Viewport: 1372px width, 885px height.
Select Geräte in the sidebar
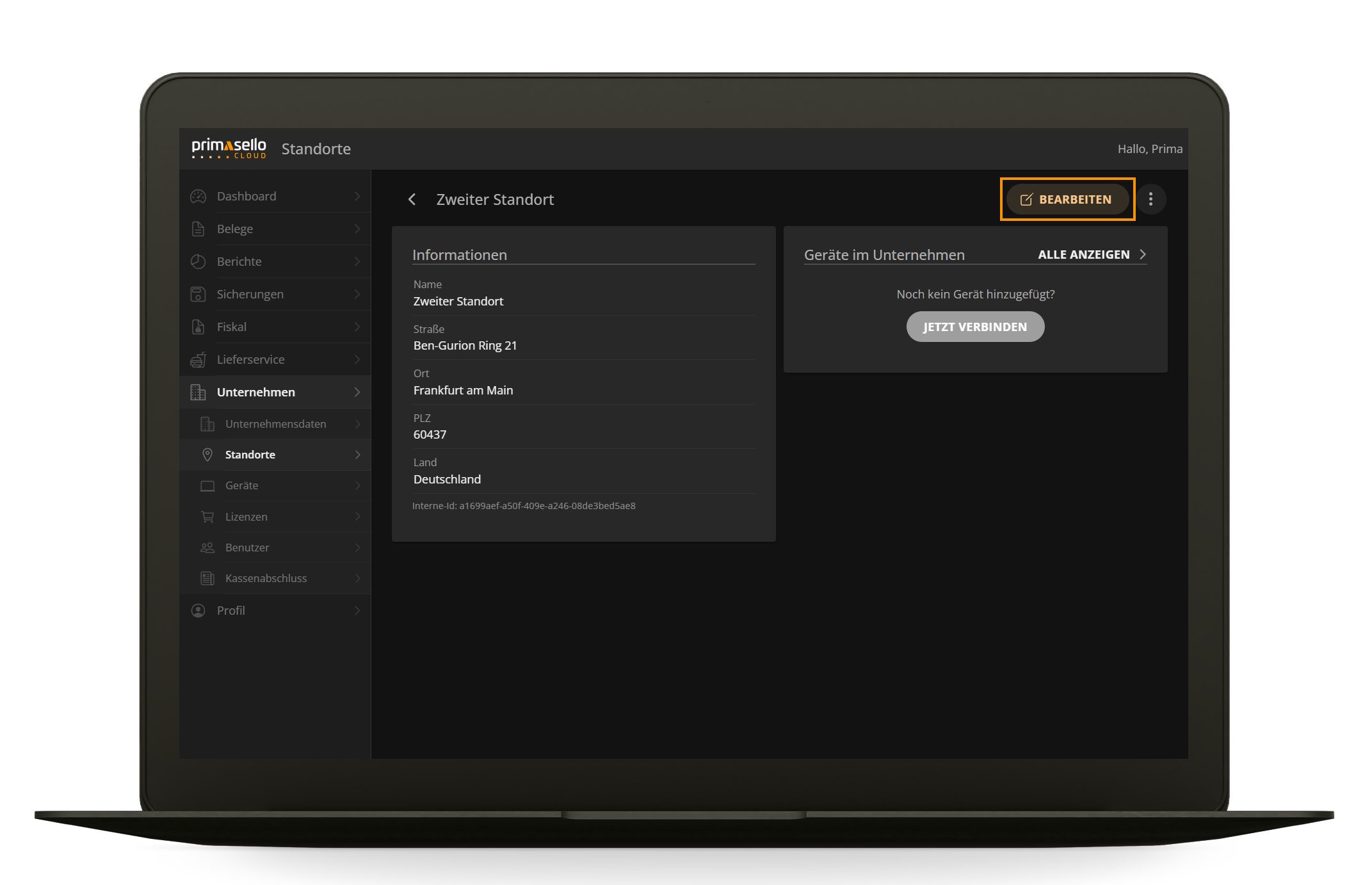tap(242, 485)
